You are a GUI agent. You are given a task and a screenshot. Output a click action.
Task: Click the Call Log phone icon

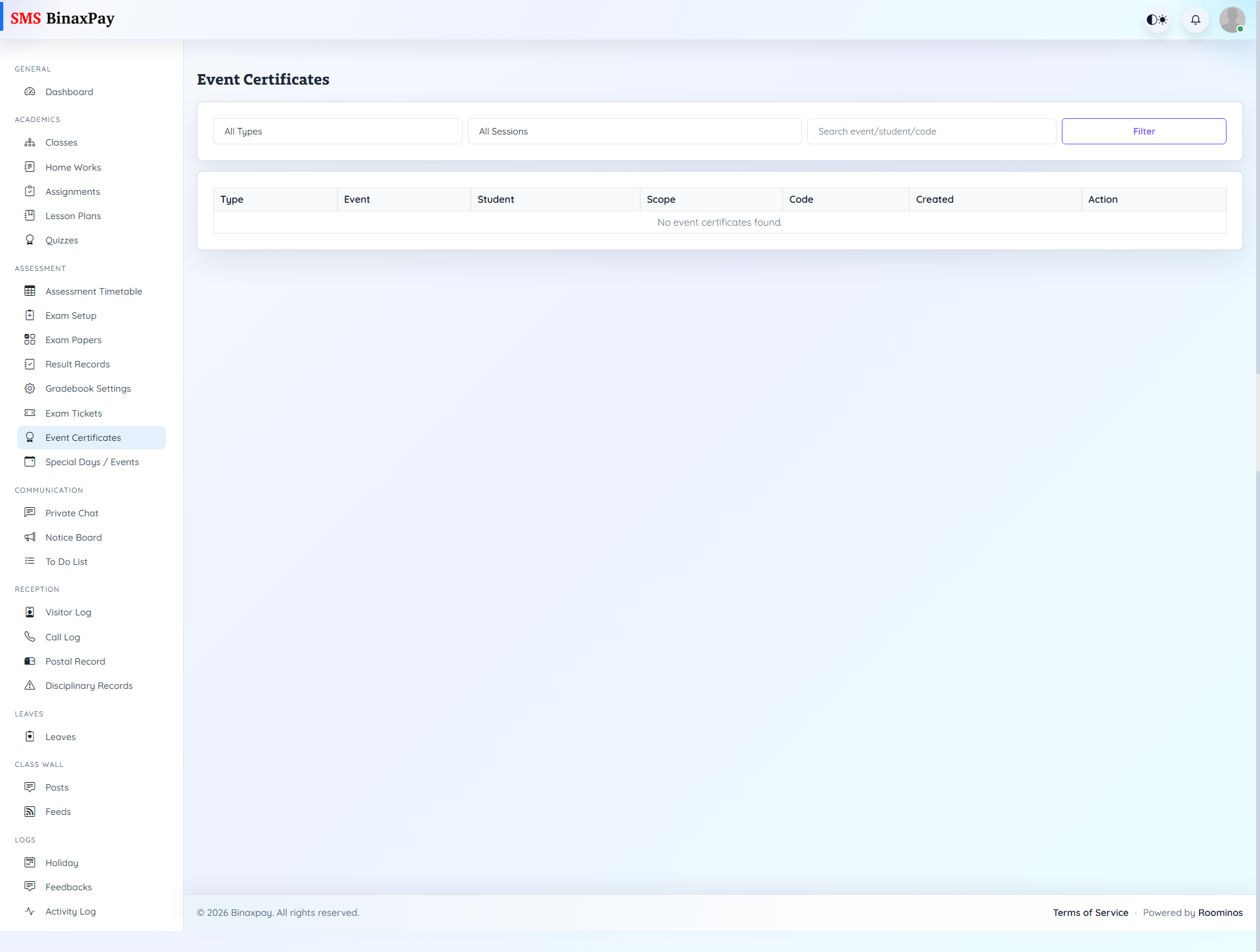[x=30, y=637]
